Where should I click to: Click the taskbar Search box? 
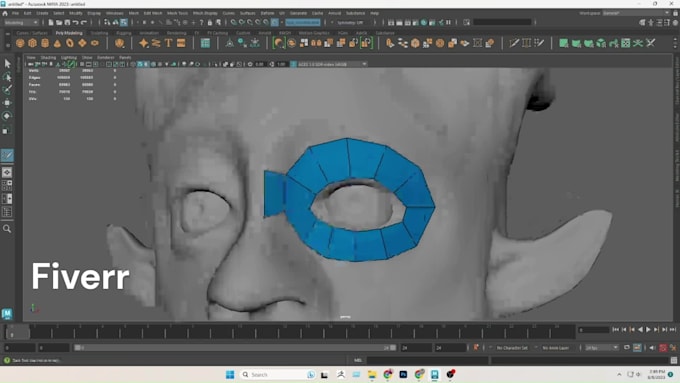pyautogui.click(x=278, y=374)
